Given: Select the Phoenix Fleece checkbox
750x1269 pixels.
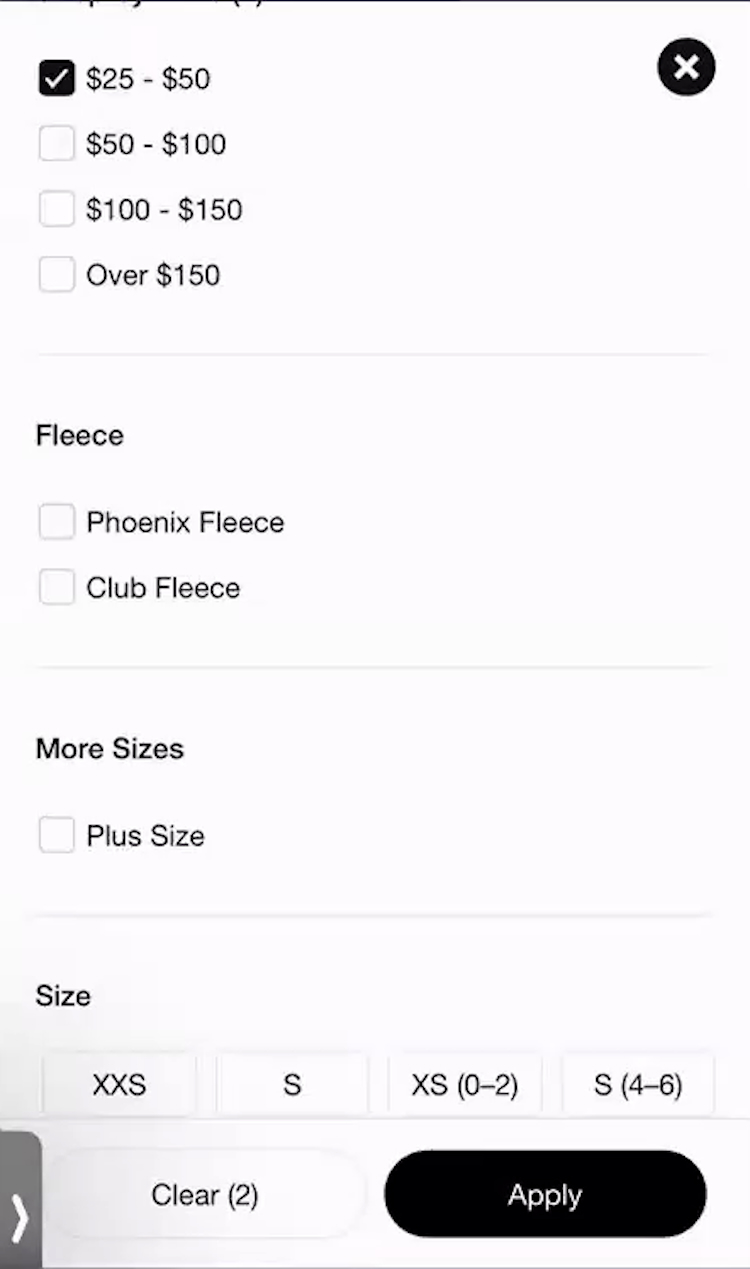Looking at the screenshot, I should tap(57, 522).
